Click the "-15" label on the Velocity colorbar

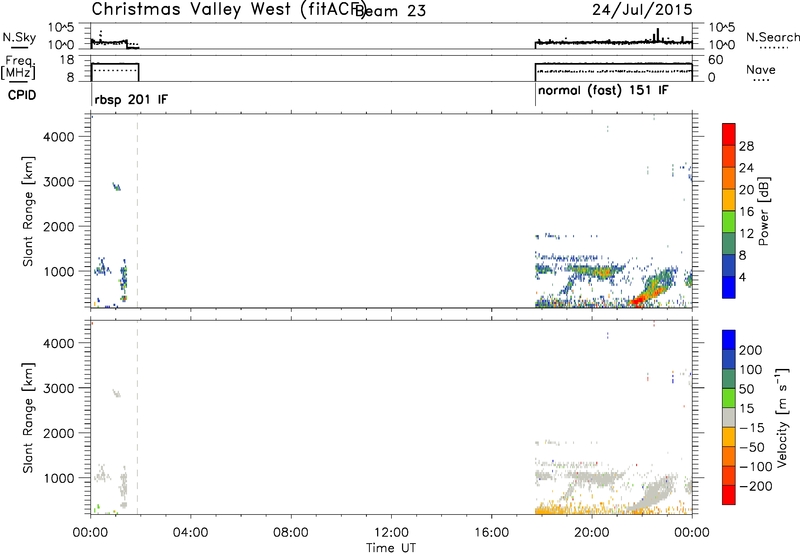coord(752,428)
